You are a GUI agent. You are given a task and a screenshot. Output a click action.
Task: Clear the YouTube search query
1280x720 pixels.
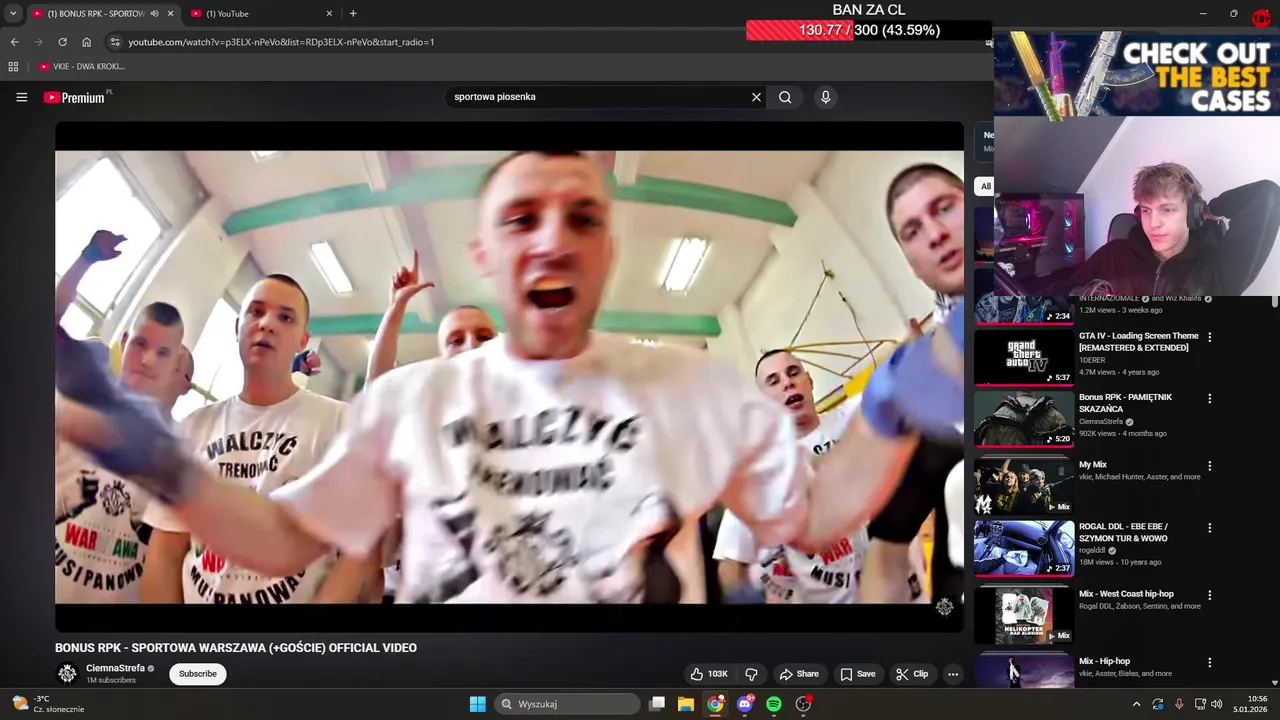pyautogui.click(x=756, y=97)
